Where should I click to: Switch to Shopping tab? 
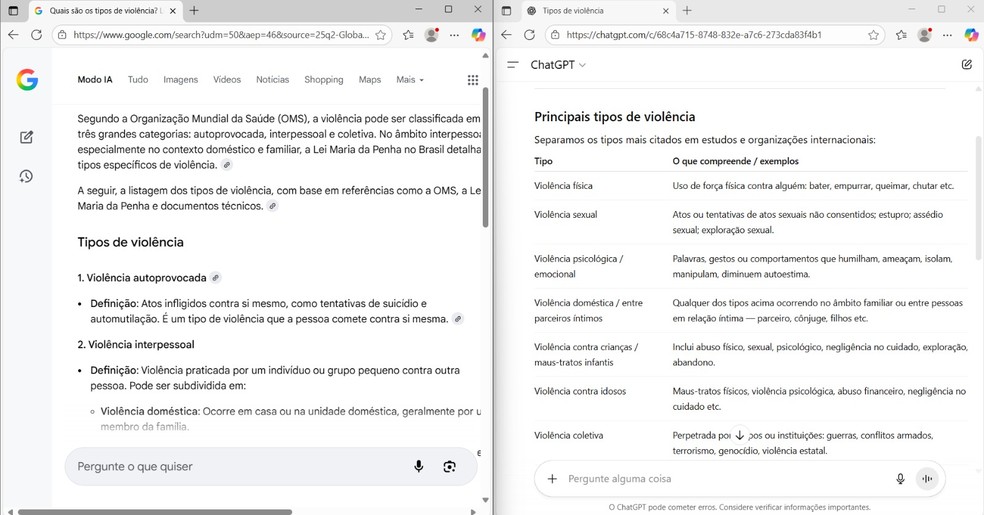(x=324, y=80)
